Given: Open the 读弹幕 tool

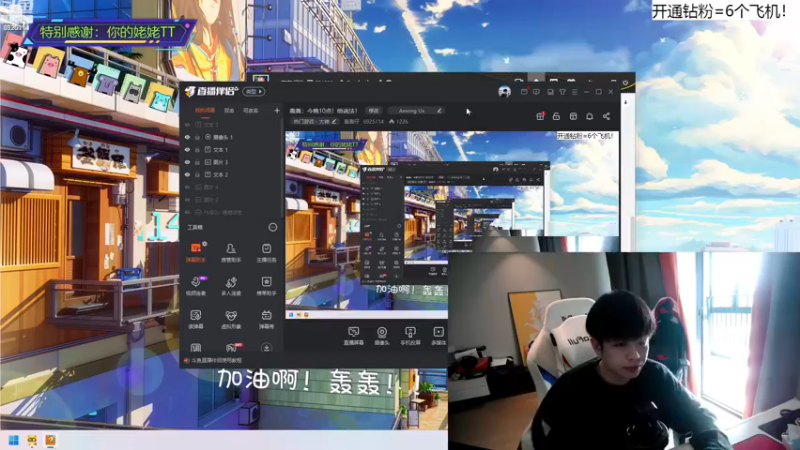Looking at the screenshot, I should (x=195, y=319).
